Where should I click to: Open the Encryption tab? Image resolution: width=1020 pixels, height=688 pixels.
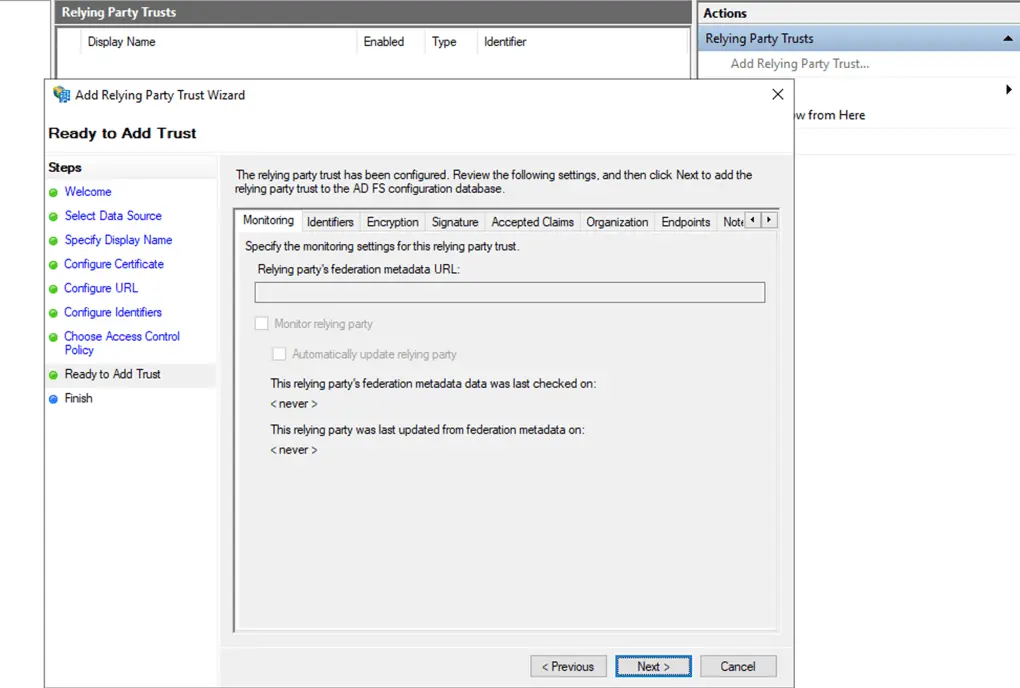tap(392, 222)
